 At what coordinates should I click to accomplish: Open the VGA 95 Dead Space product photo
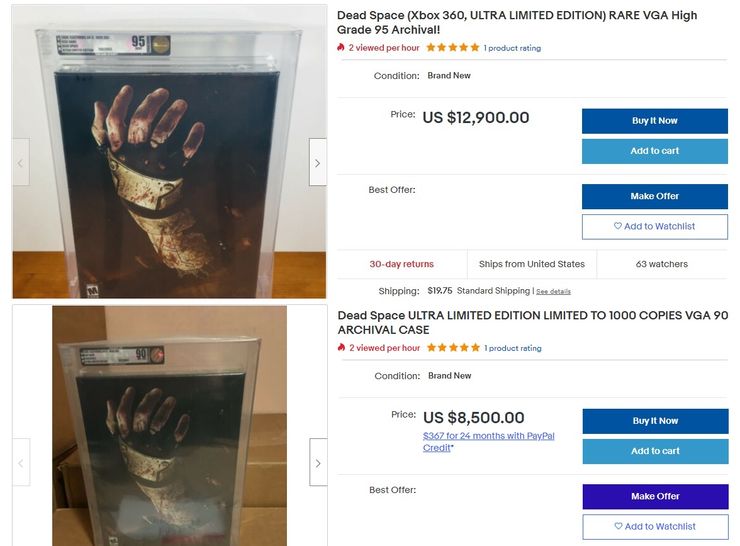[168, 150]
